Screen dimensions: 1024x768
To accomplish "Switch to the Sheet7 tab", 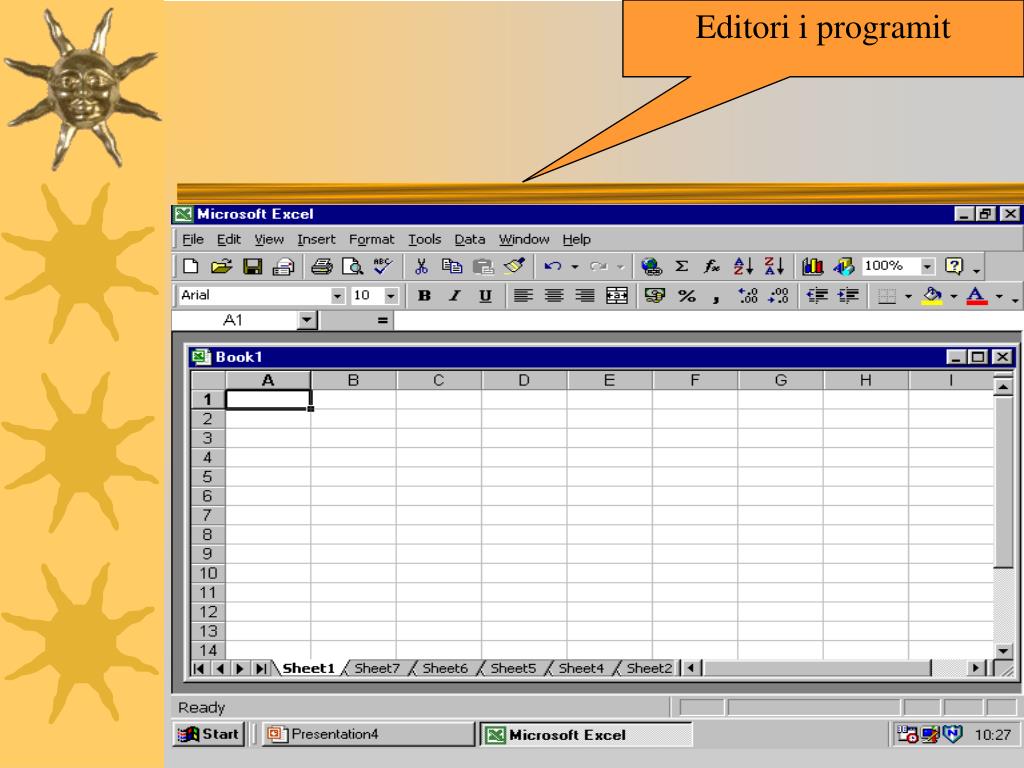I will click(x=377, y=668).
